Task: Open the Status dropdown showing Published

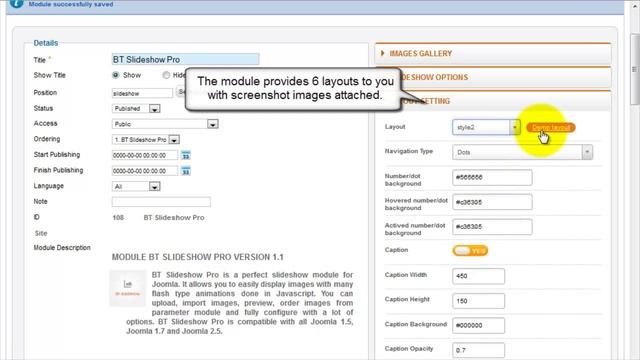Action: click(x=136, y=109)
